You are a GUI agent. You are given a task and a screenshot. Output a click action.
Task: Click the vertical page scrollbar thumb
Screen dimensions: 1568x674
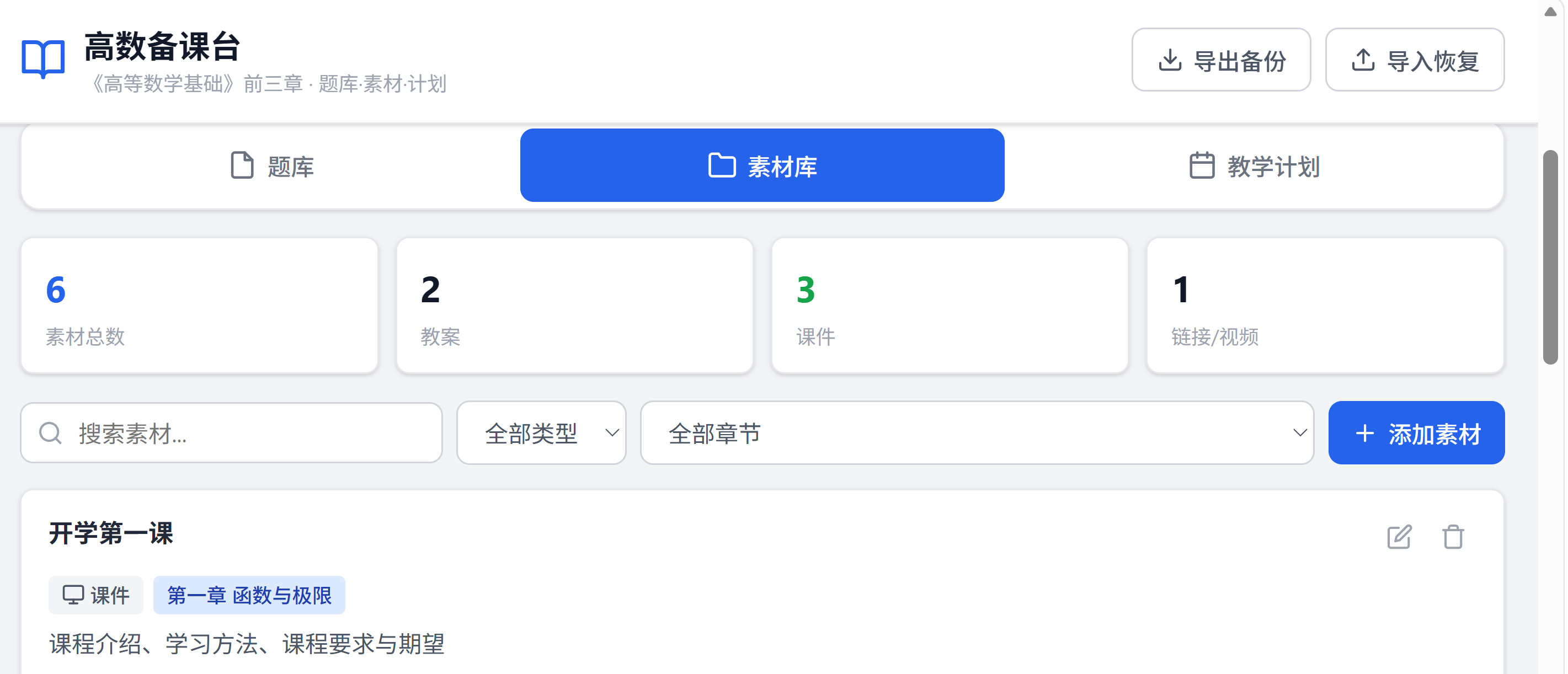tap(1550, 256)
